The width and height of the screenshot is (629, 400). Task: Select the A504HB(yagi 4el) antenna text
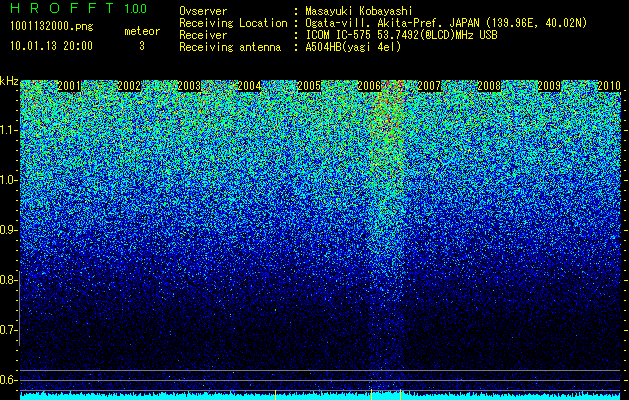(x=353, y=47)
